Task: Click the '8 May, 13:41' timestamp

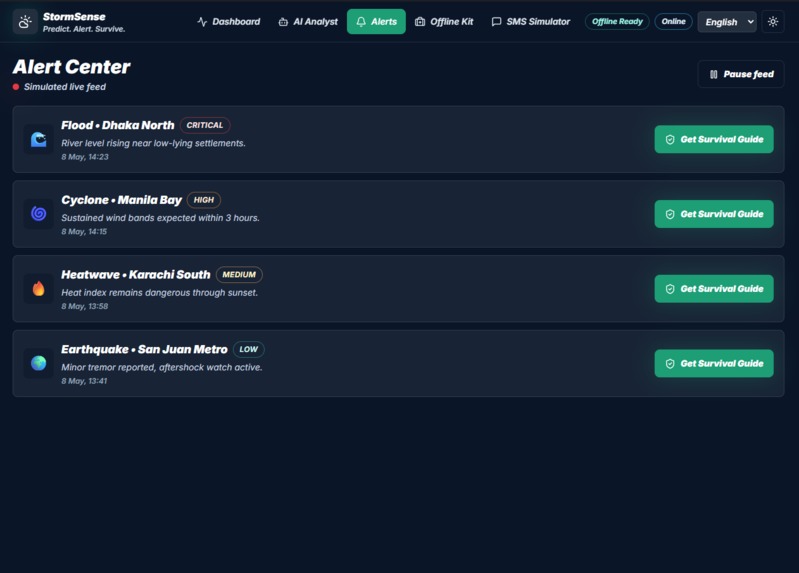Action: coord(84,381)
